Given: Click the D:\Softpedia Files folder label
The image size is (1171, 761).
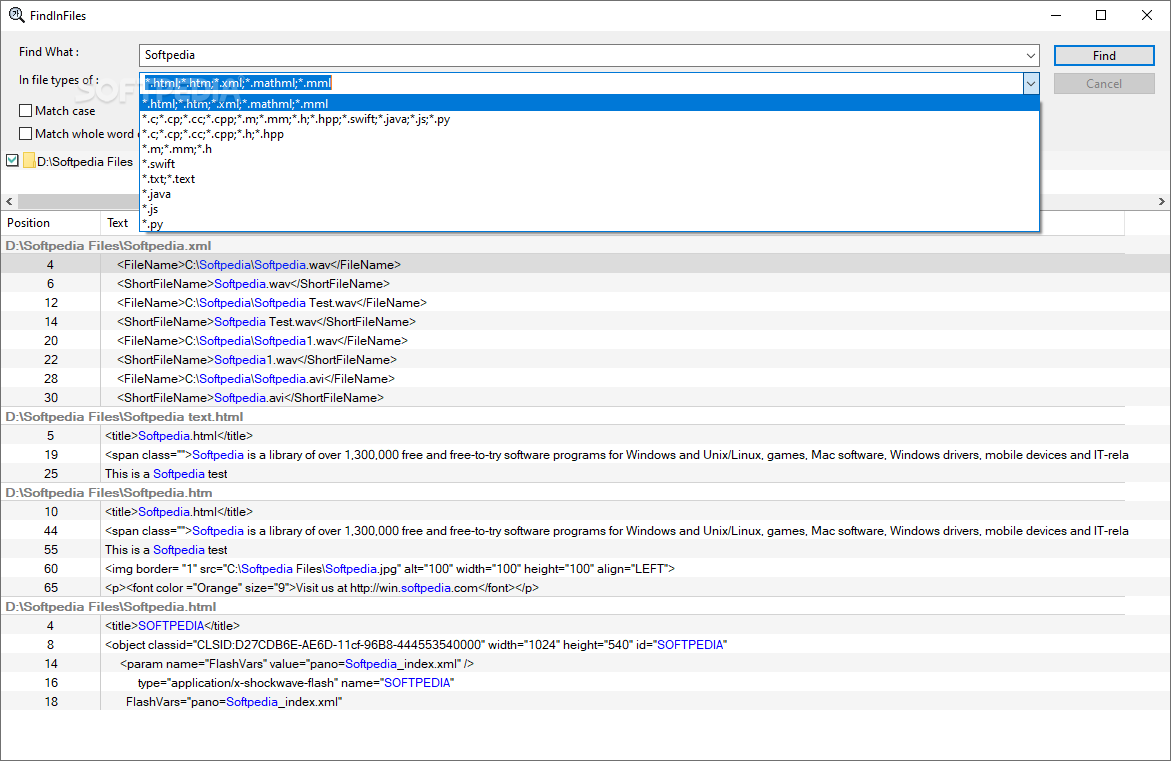Looking at the screenshot, I should pyautogui.click(x=85, y=161).
